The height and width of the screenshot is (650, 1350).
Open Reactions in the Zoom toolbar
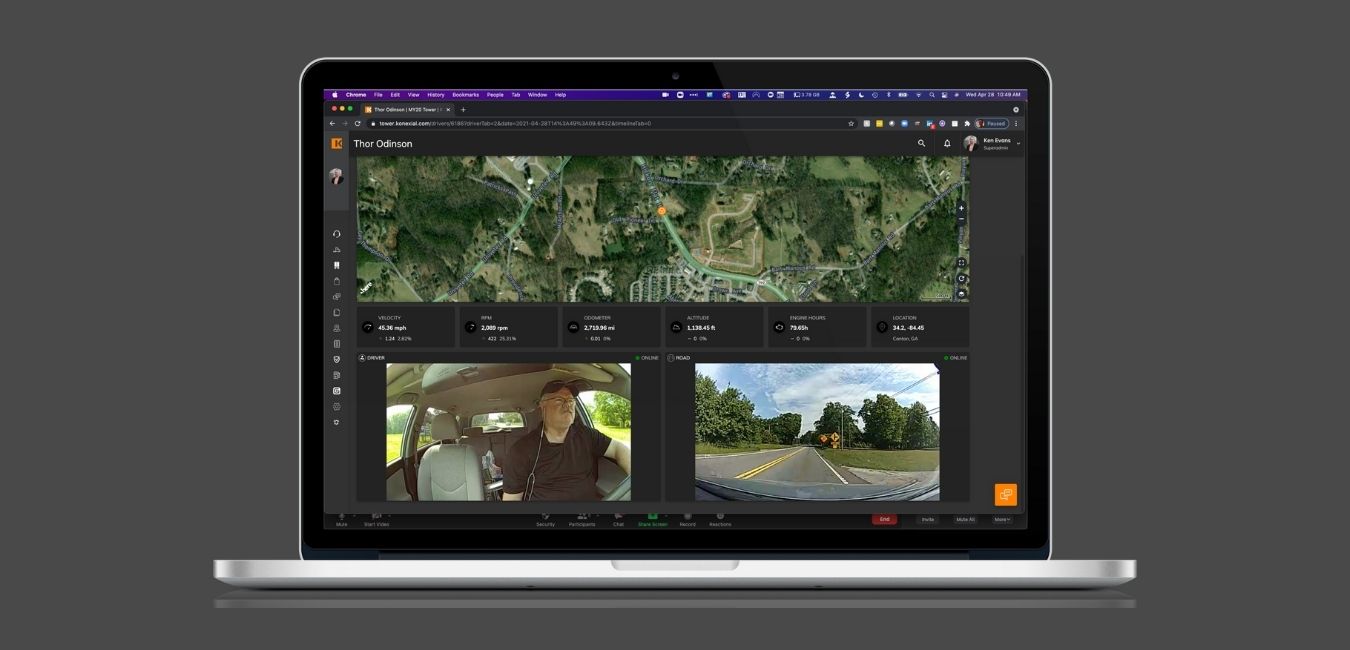(720, 519)
